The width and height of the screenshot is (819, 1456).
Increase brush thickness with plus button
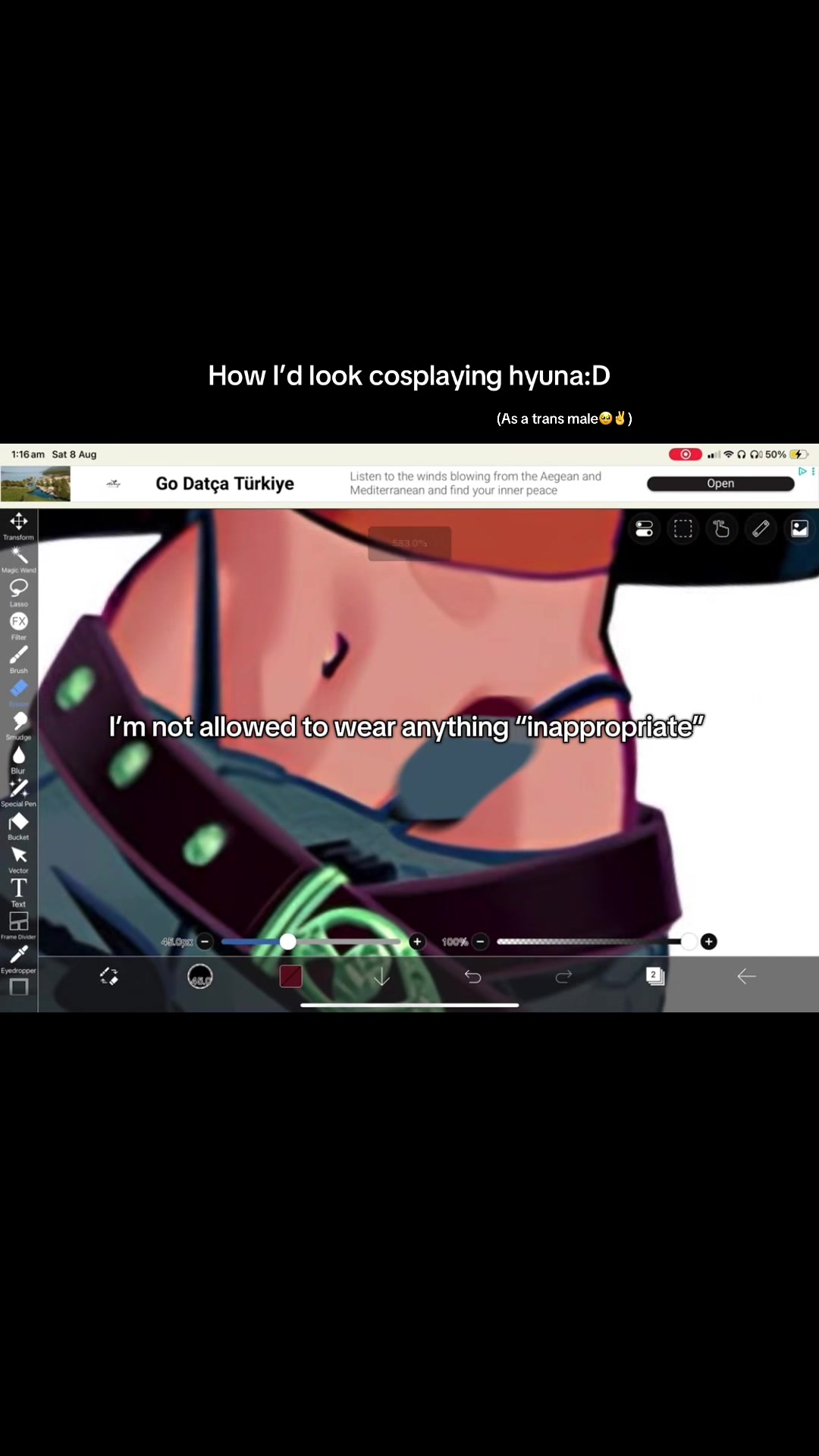417,942
